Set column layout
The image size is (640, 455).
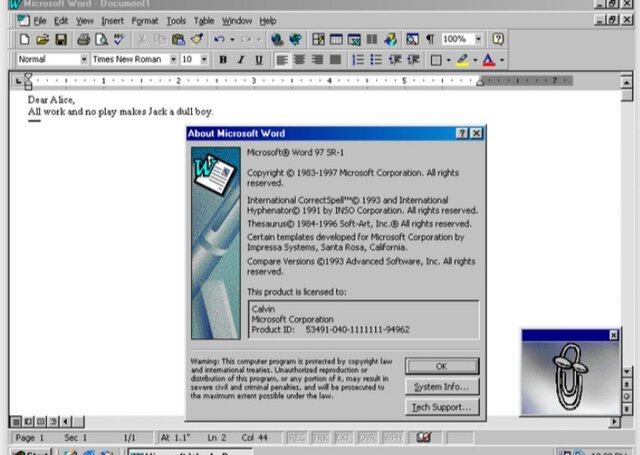[372, 40]
